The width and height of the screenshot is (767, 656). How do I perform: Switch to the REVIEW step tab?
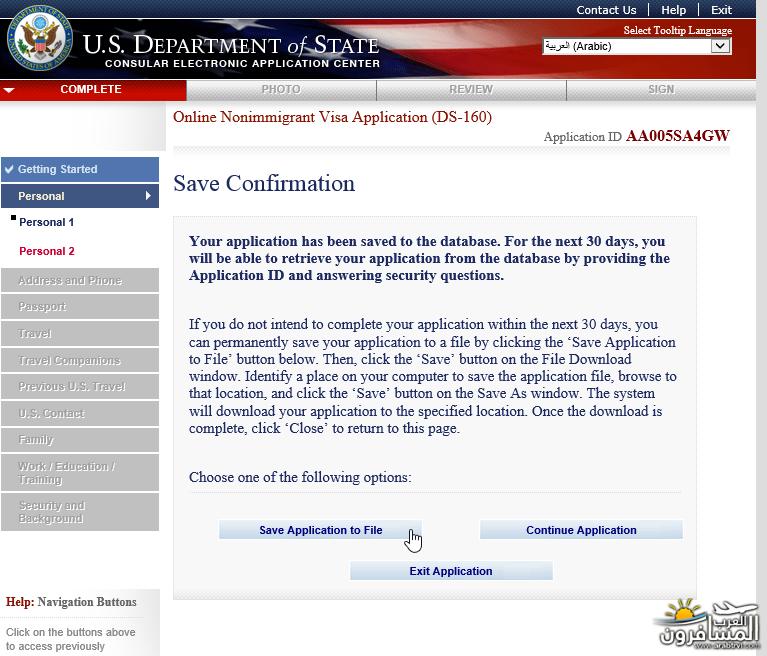point(471,90)
